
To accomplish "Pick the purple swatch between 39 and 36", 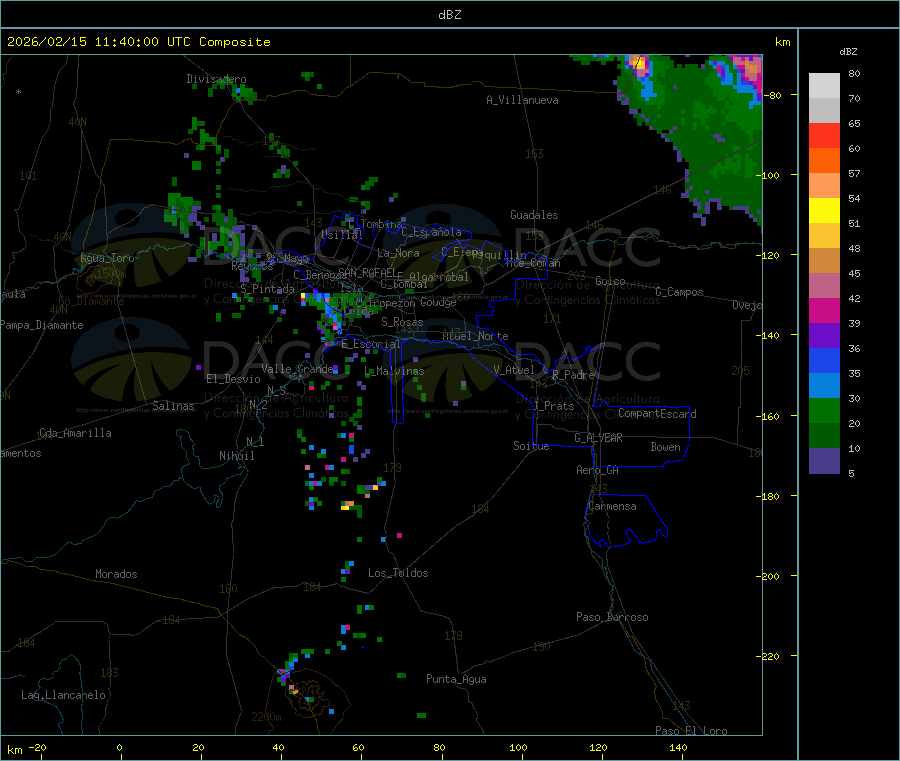I will [x=824, y=335].
